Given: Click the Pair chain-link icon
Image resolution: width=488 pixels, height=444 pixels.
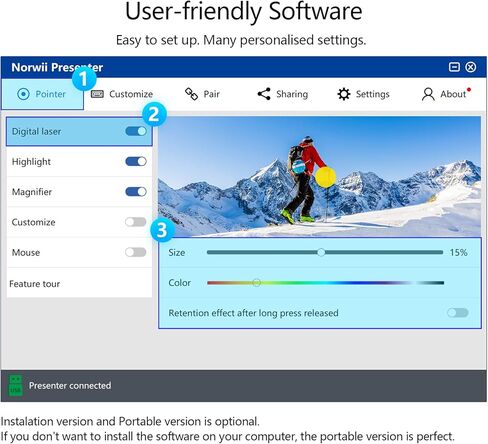Looking at the screenshot, I should coord(191,94).
